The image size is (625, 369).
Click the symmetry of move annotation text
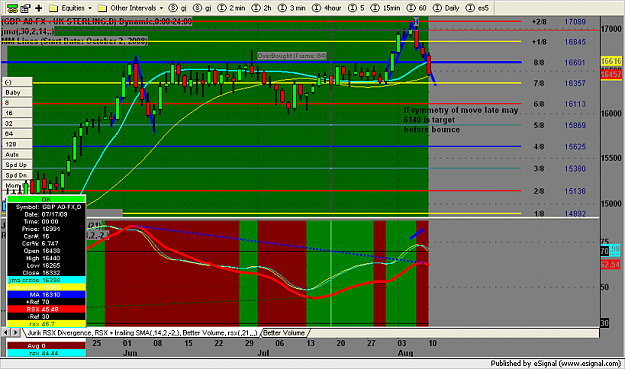(x=461, y=120)
